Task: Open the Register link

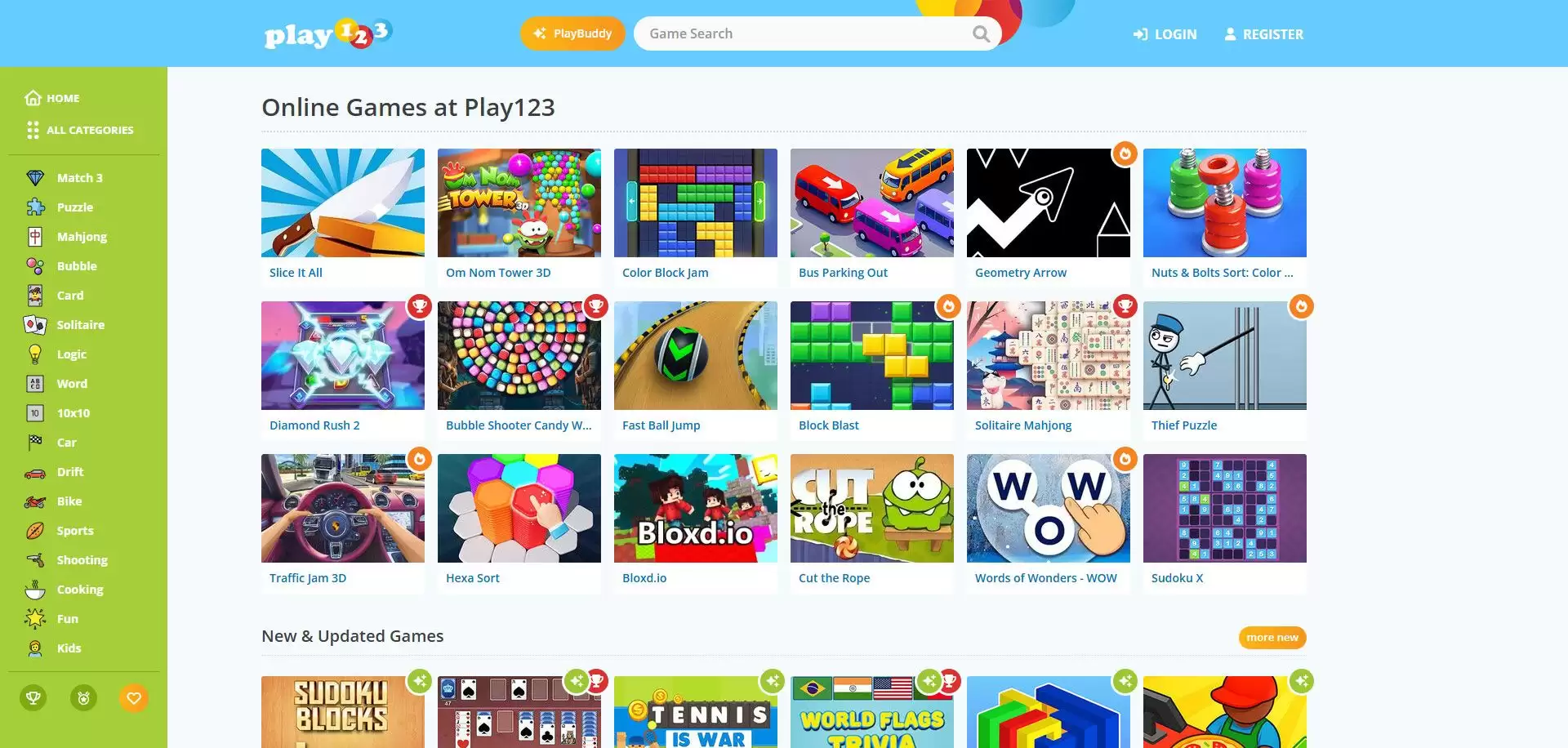Action: [x=1263, y=34]
